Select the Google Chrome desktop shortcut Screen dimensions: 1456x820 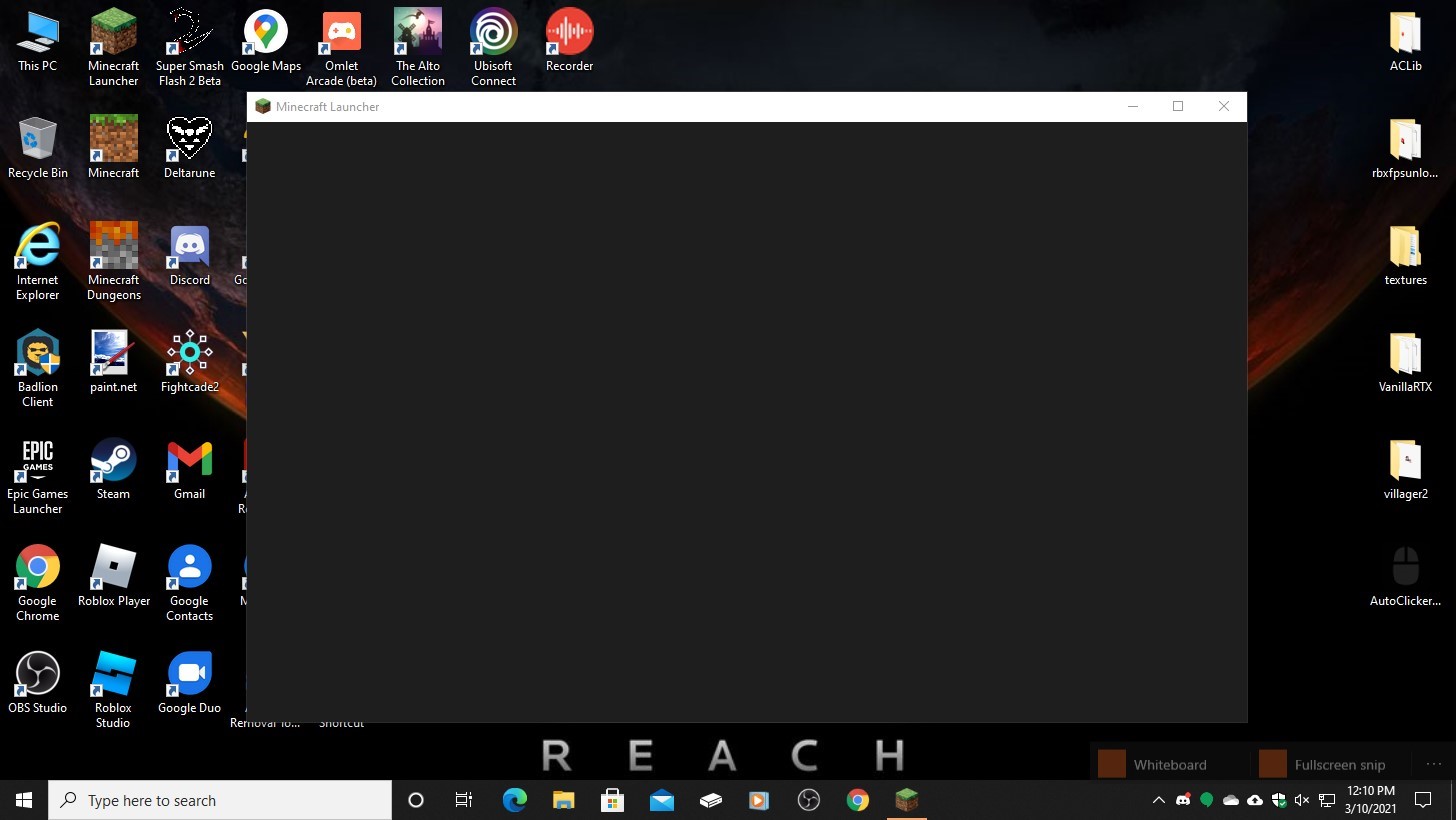click(x=38, y=583)
